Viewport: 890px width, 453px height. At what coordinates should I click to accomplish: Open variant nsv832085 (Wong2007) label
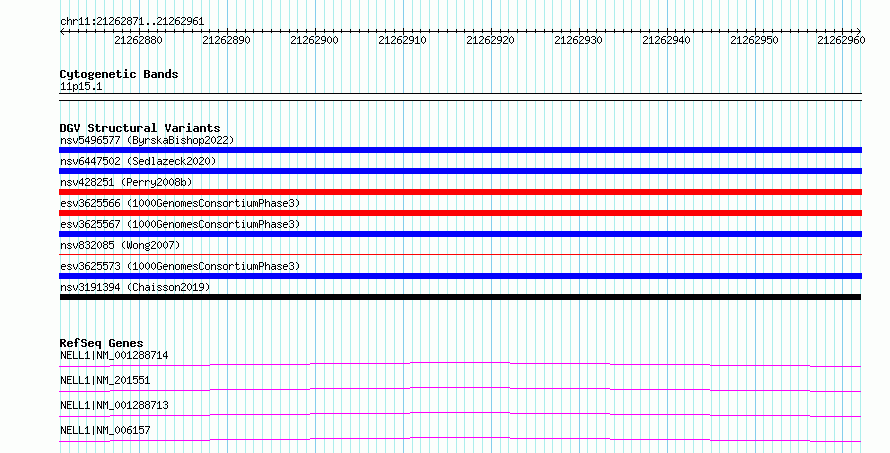pos(120,245)
